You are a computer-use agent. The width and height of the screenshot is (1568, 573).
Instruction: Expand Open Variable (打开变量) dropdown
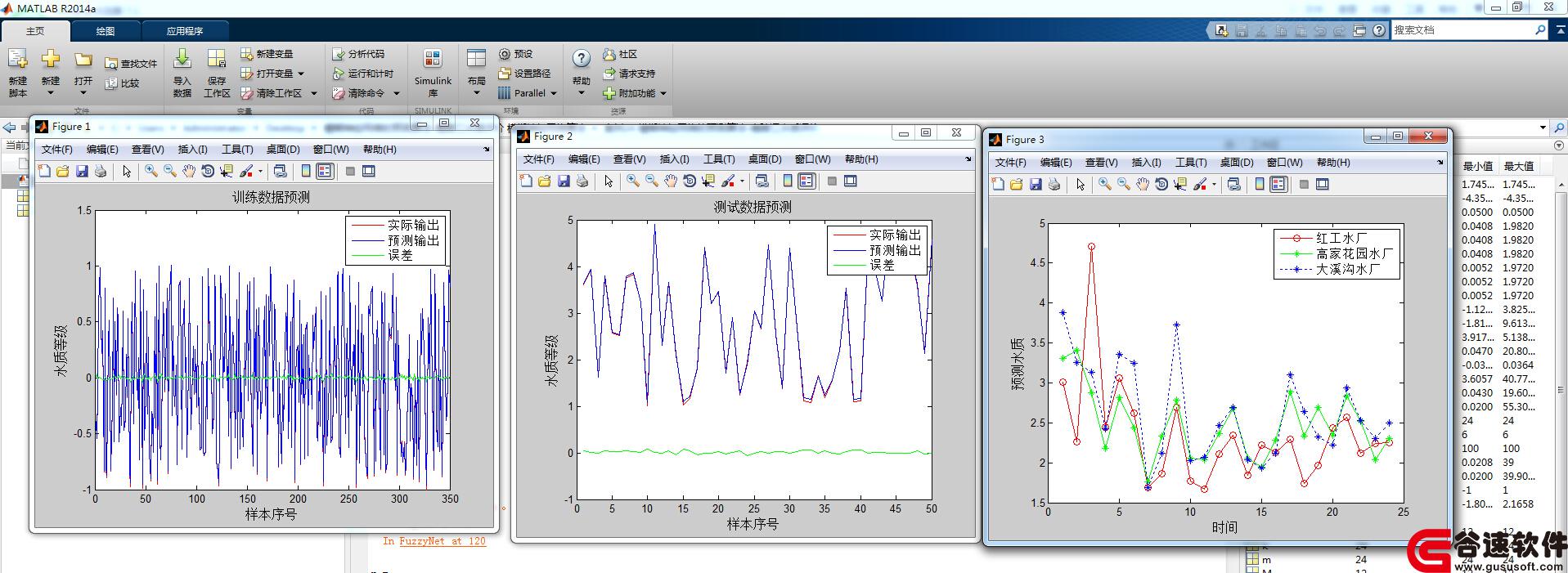coord(301,74)
